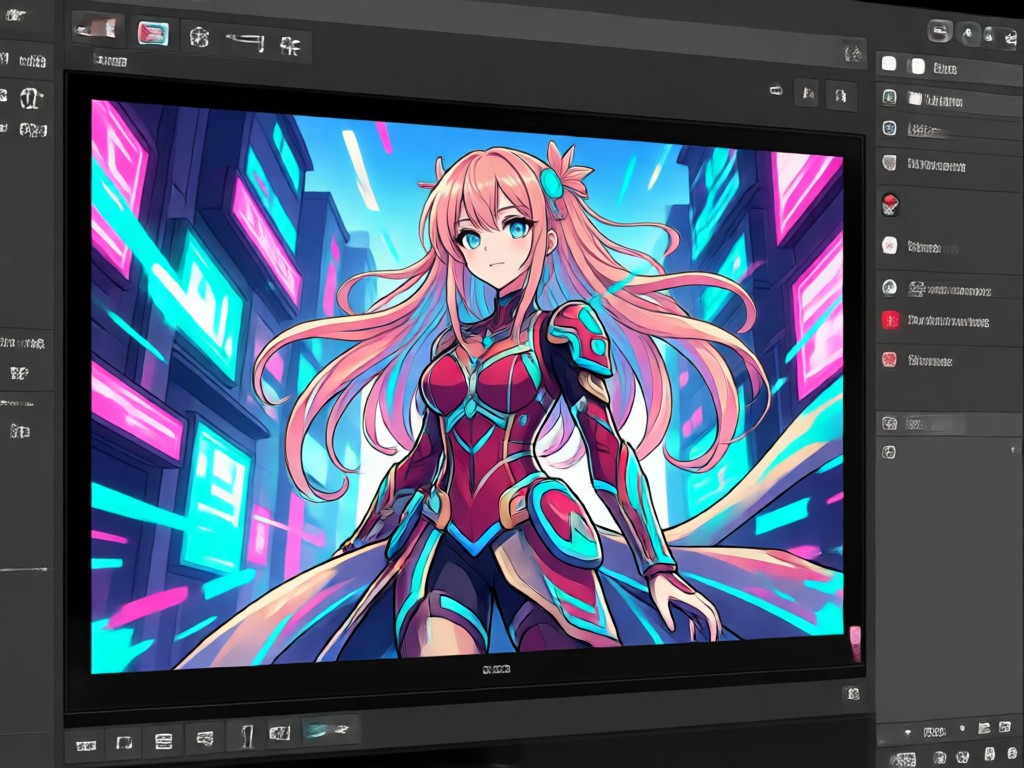Select the teal brush stroke preview in the bottom toolbar
The height and width of the screenshot is (768, 1024).
(x=329, y=729)
